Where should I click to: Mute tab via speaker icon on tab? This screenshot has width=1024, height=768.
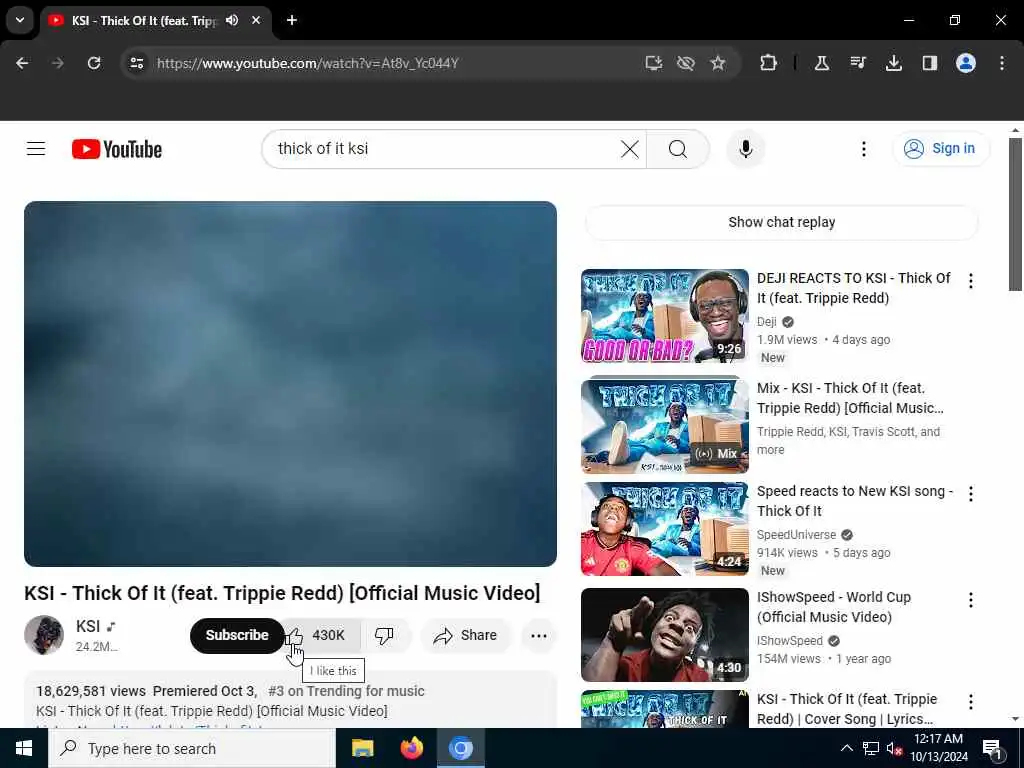[x=232, y=20]
